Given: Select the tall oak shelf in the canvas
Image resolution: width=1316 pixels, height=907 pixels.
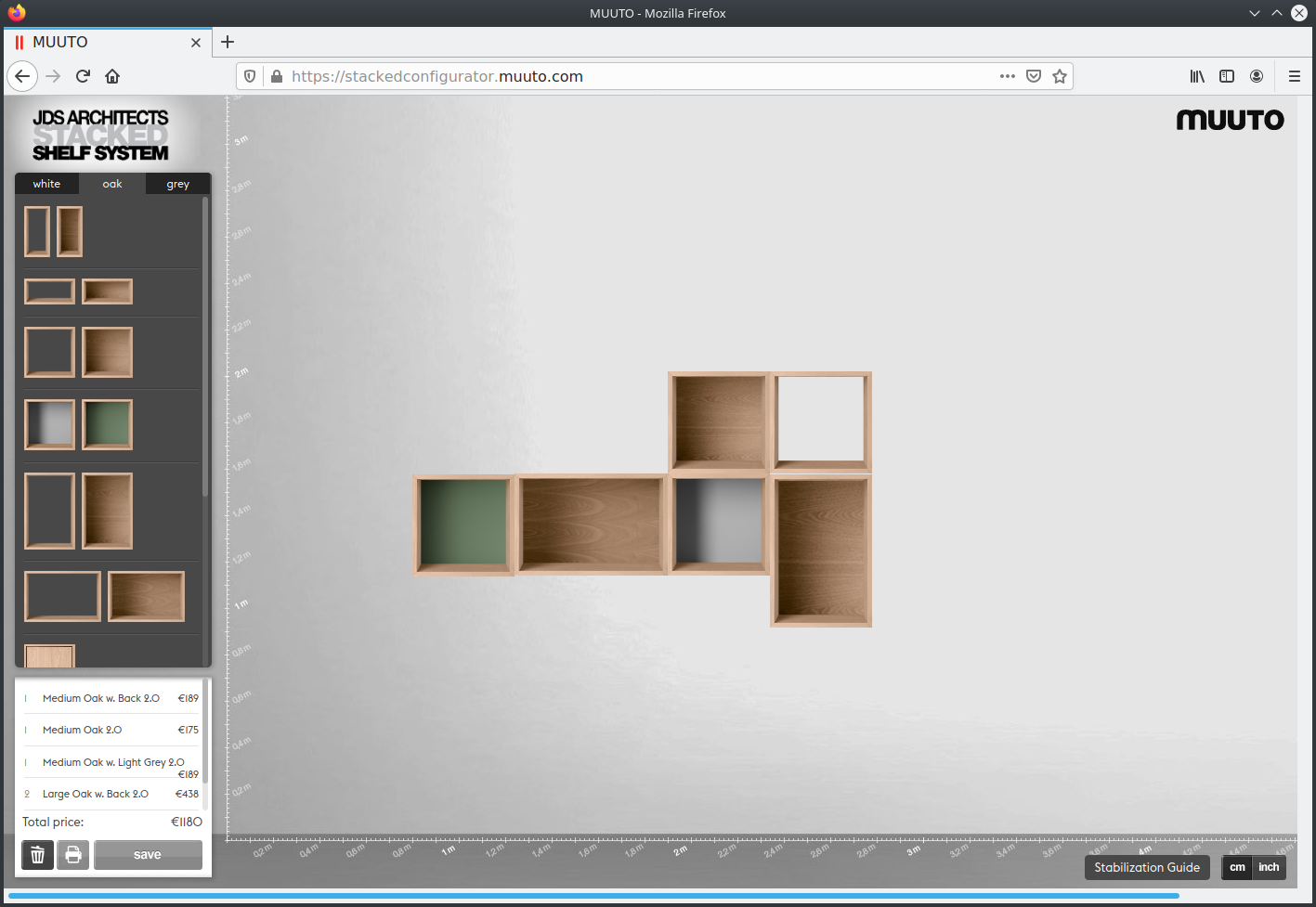Looking at the screenshot, I should point(821,551).
